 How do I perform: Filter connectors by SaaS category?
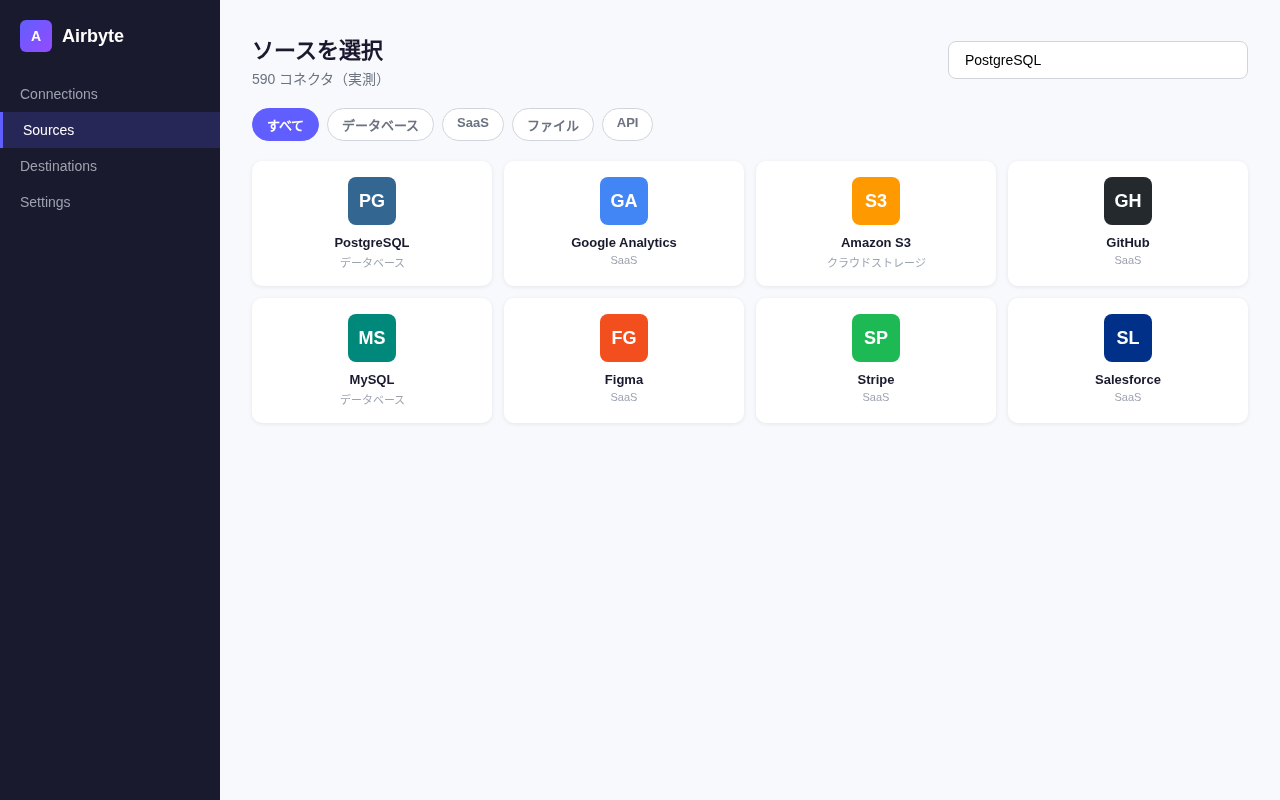click(x=473, y=125)
